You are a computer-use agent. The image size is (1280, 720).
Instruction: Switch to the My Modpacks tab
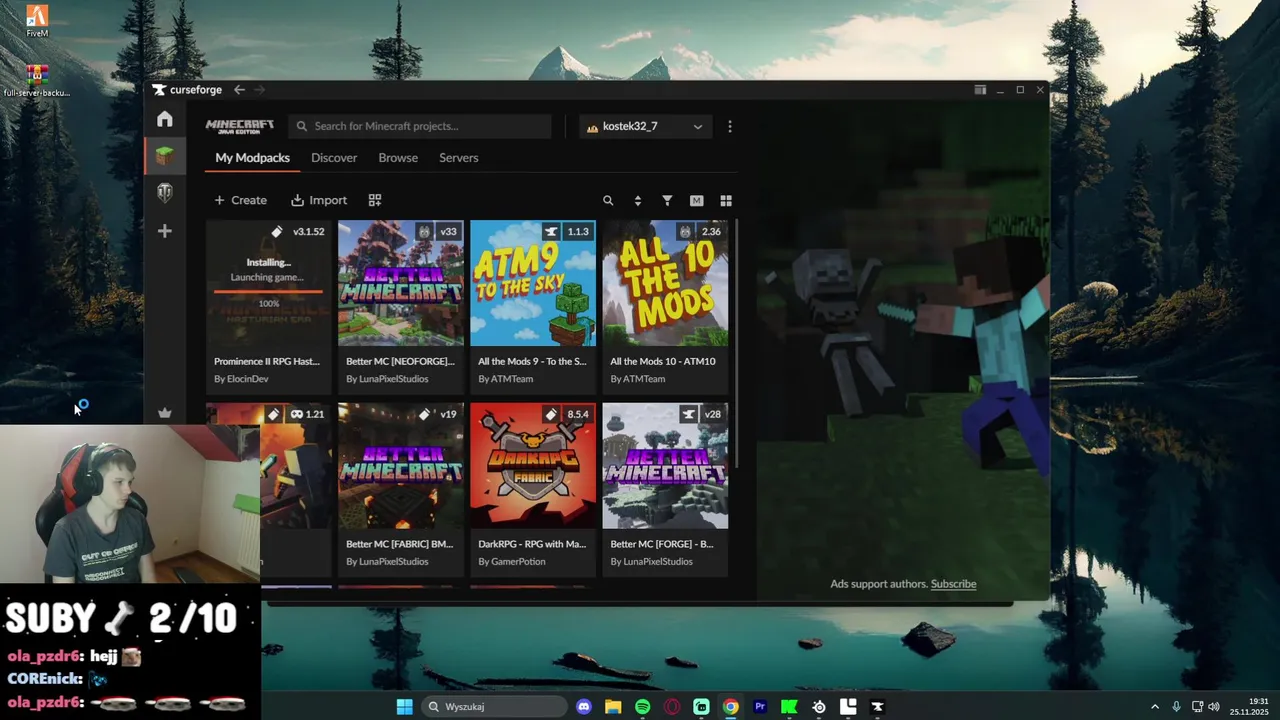pos(252,158)
